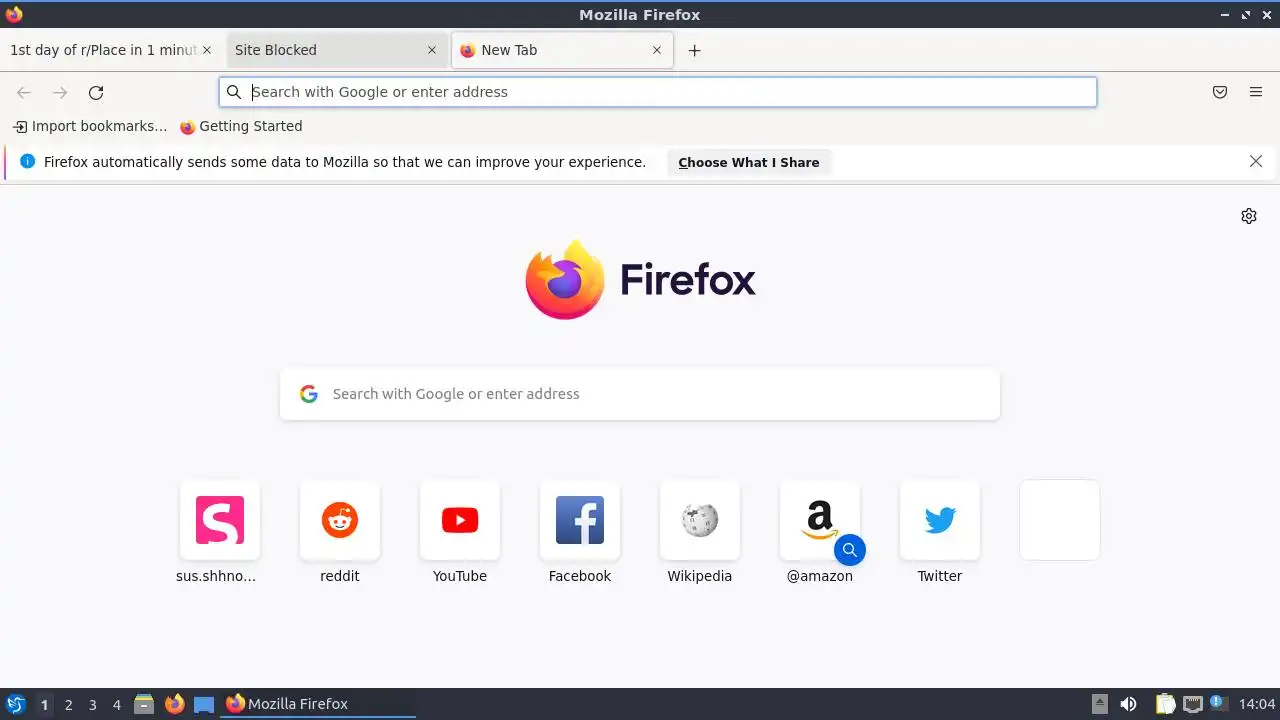Image resolution: width=1280 pixels, height=720 pixels.
Task: Click the Back navigation arrow
Action: 24,92
